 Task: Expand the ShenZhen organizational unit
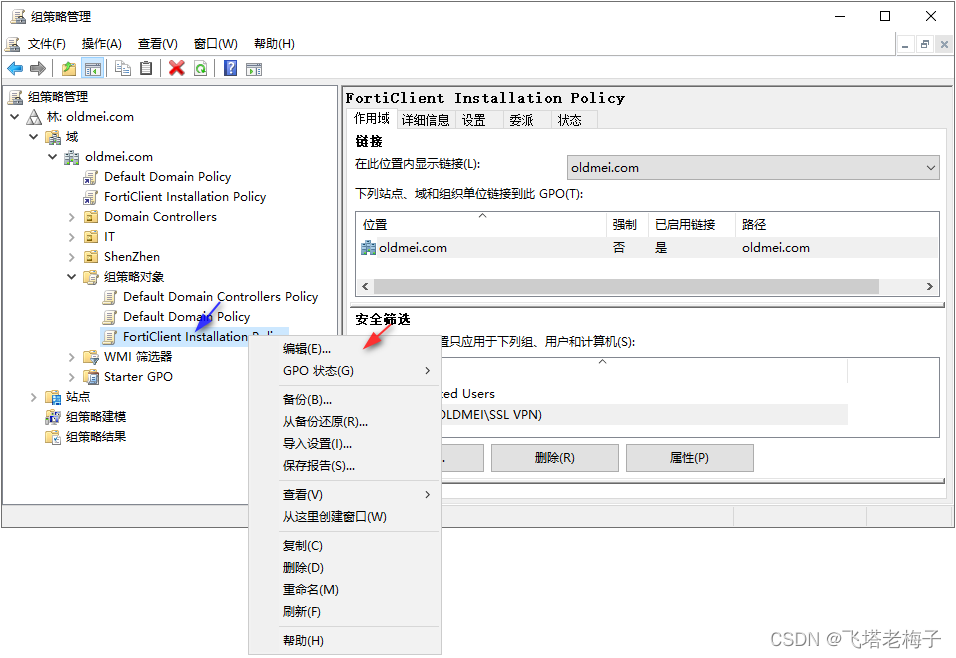(71, 257)
